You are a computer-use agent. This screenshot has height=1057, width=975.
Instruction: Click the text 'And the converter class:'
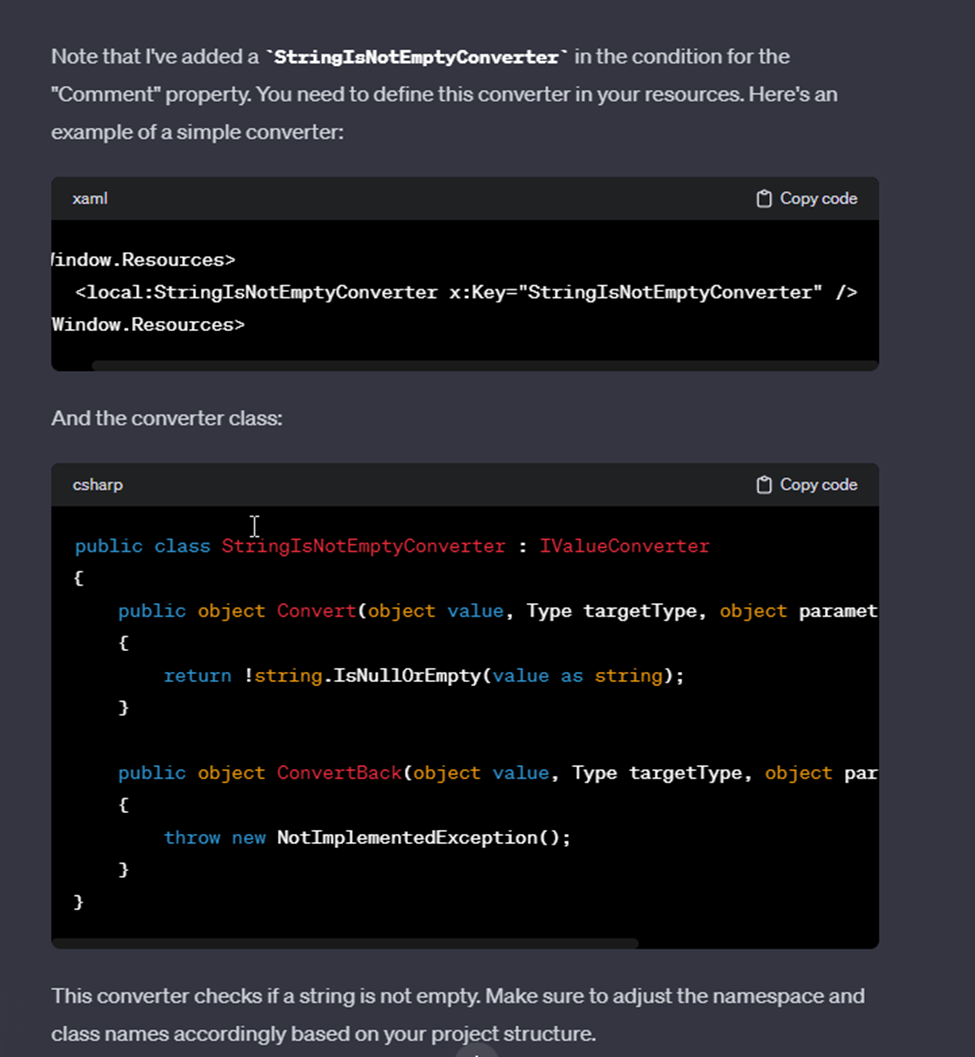pyautogui.click(x=167, y=418)
